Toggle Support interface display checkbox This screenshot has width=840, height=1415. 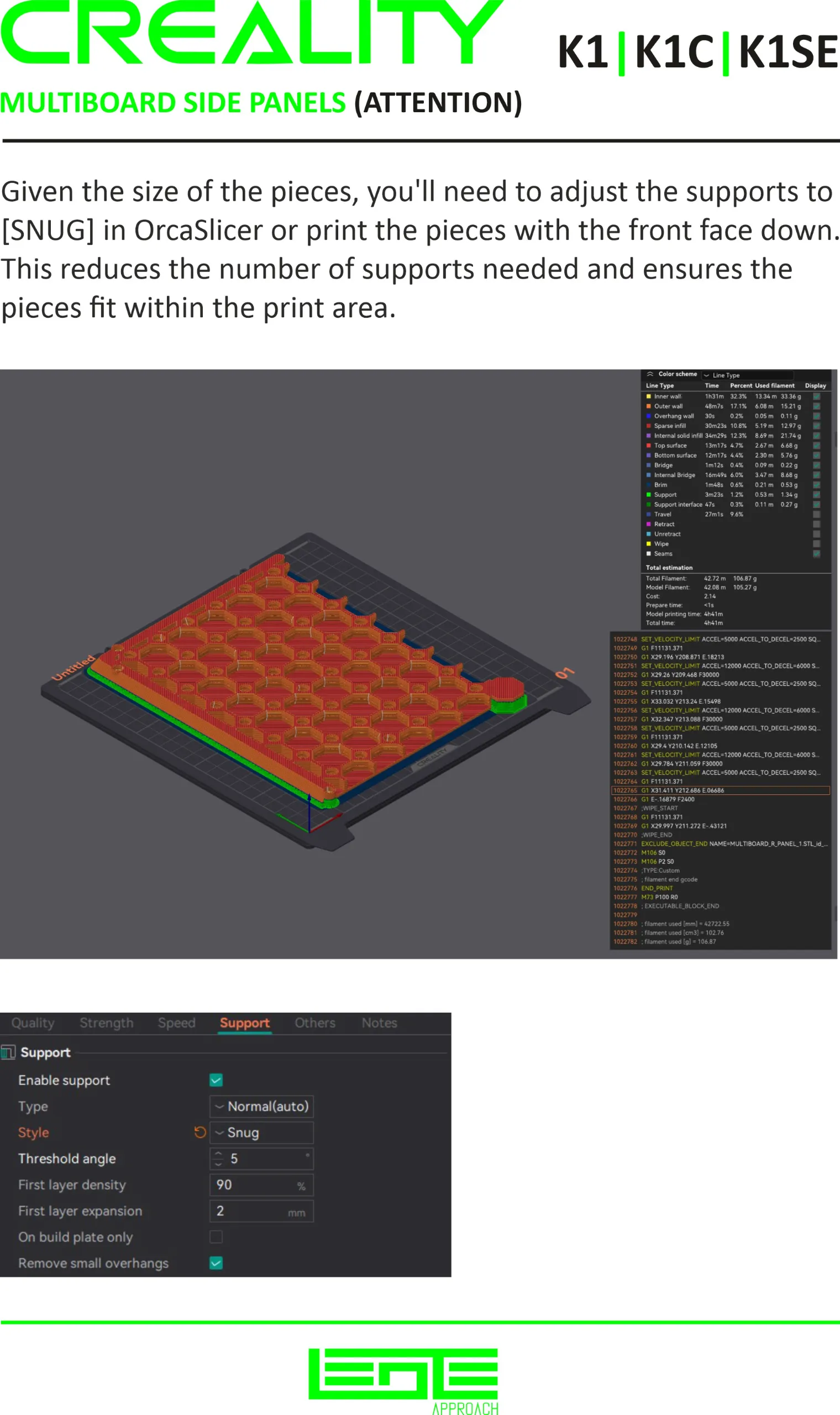[x=817, y=504]
